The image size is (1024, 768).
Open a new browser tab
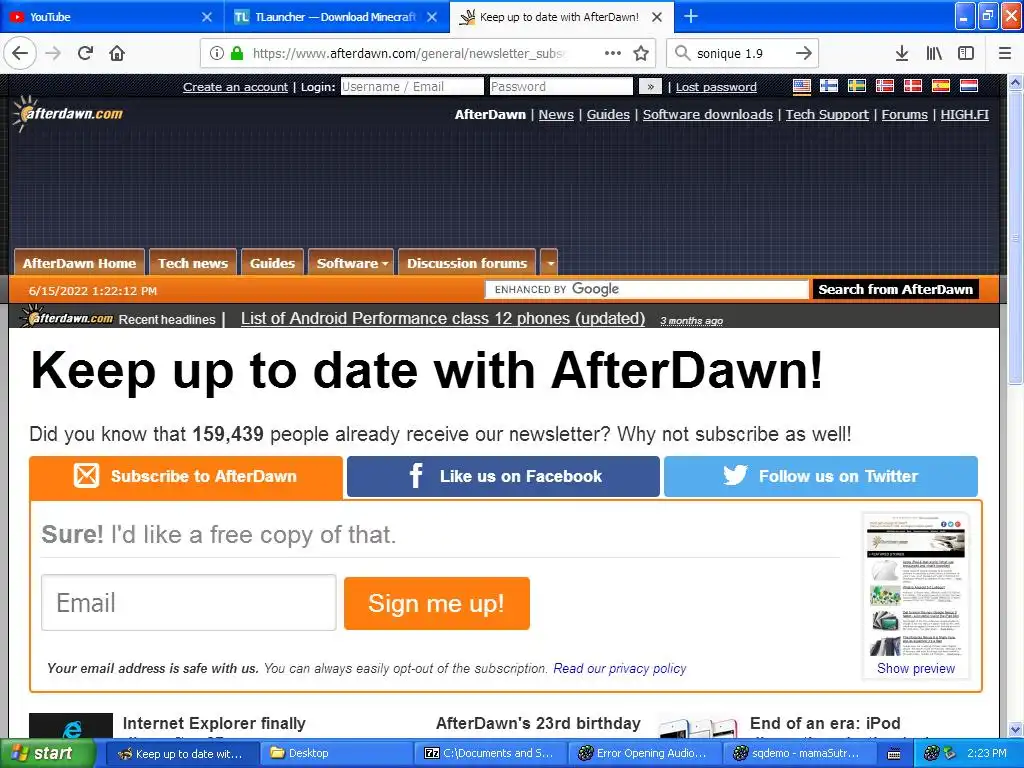690,16
